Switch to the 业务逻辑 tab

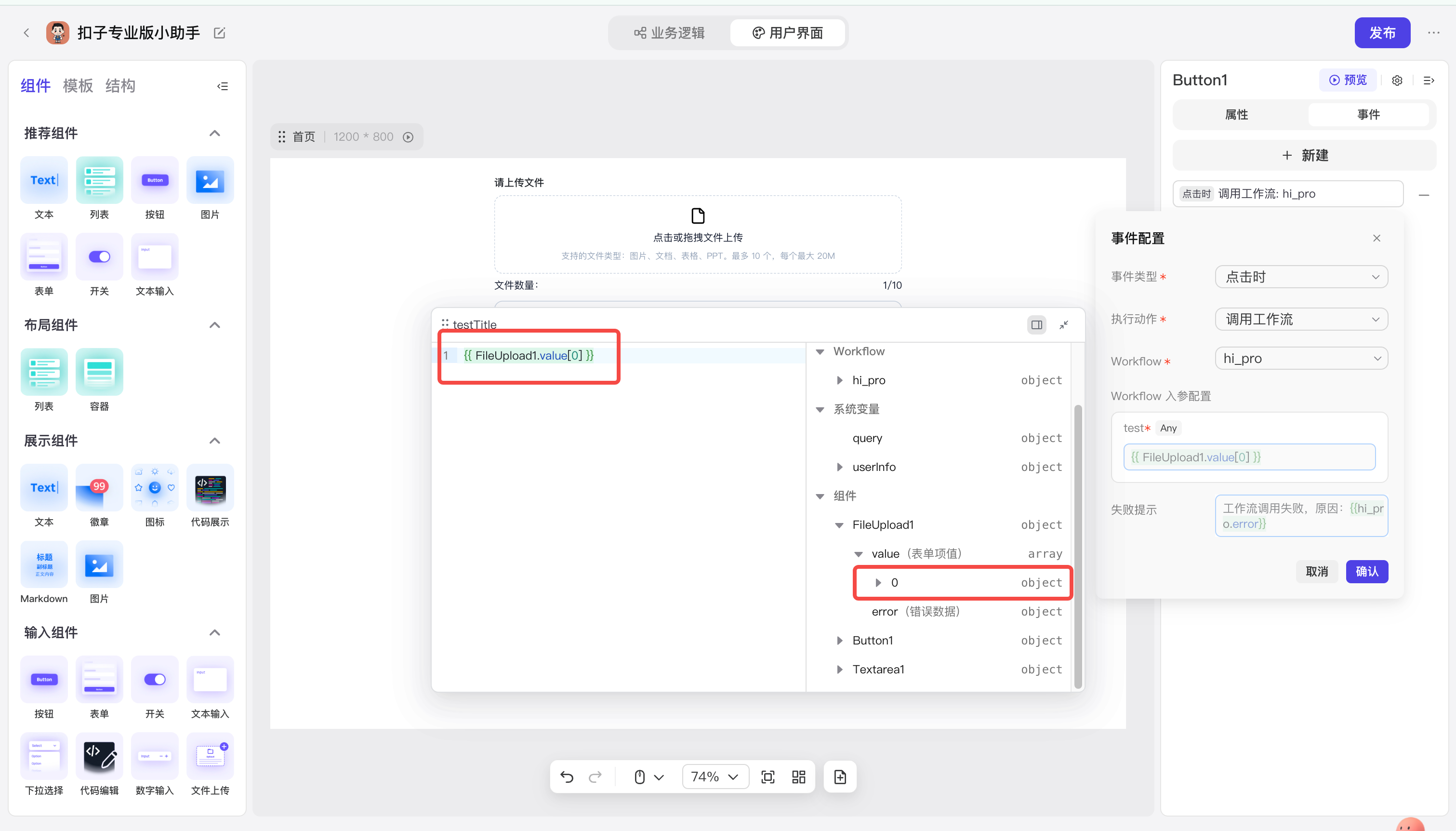pyautogui.click(x=670, y=33)
